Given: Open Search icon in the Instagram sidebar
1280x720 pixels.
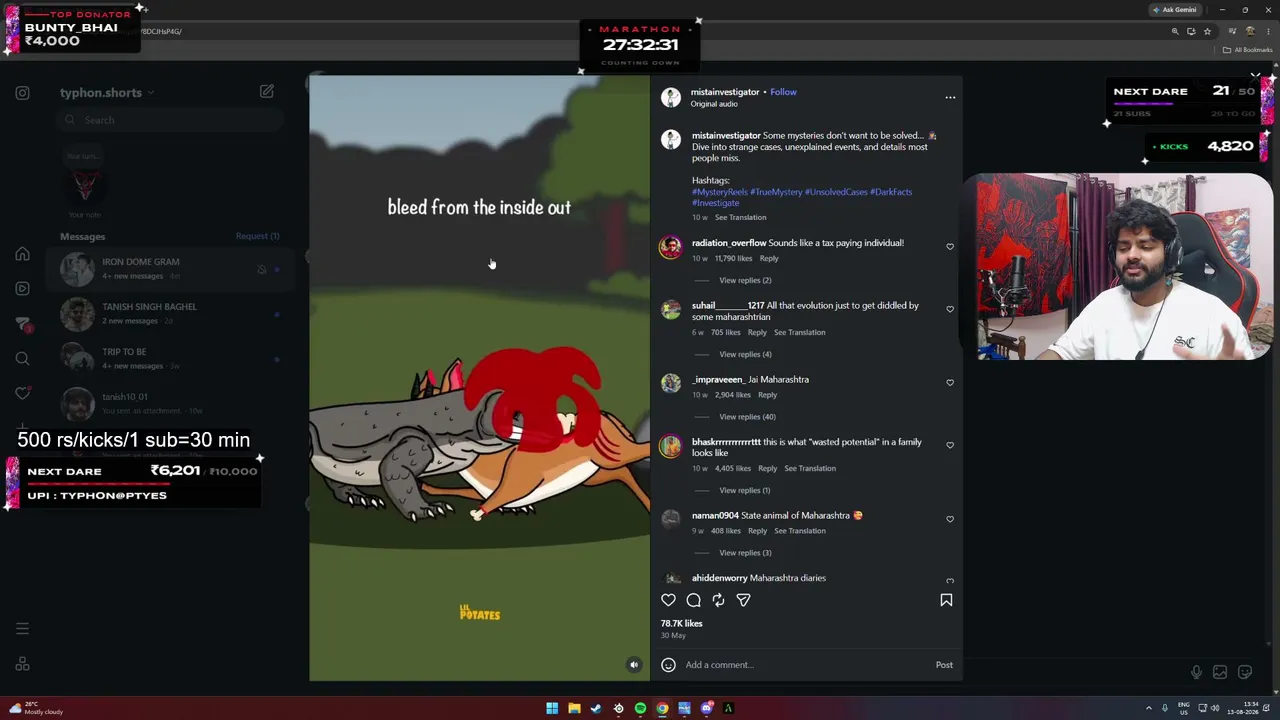Looking at the screenshot, I should pyautogui.click(x=22, y=358).
